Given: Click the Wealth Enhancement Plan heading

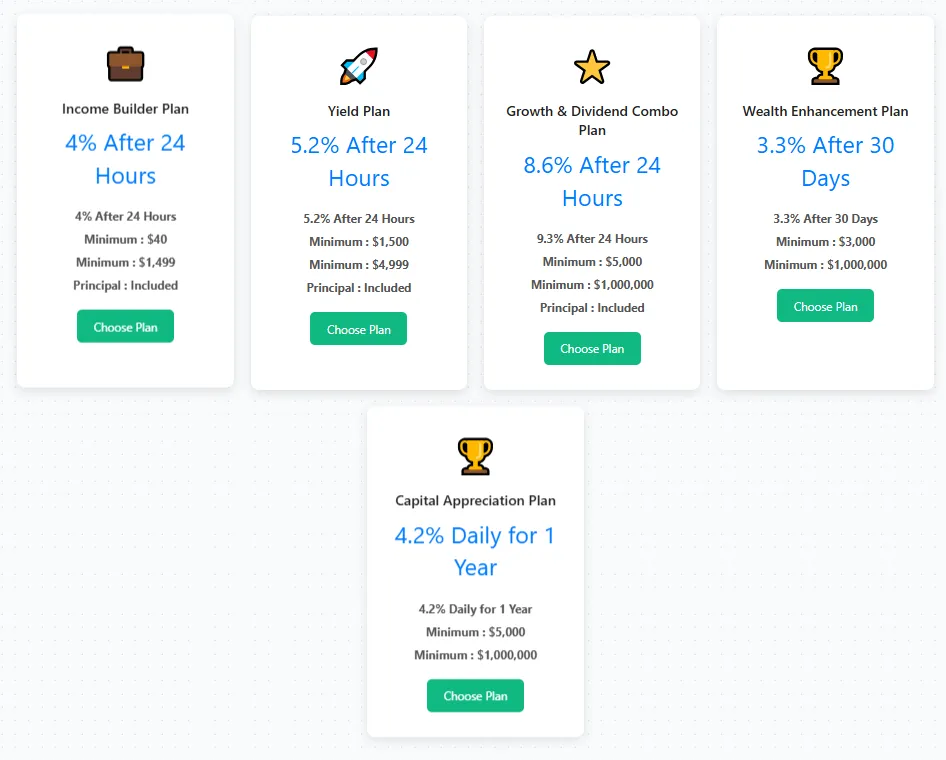Looking at the screenshot, I should pyautogui.click(x=825, y=111).
